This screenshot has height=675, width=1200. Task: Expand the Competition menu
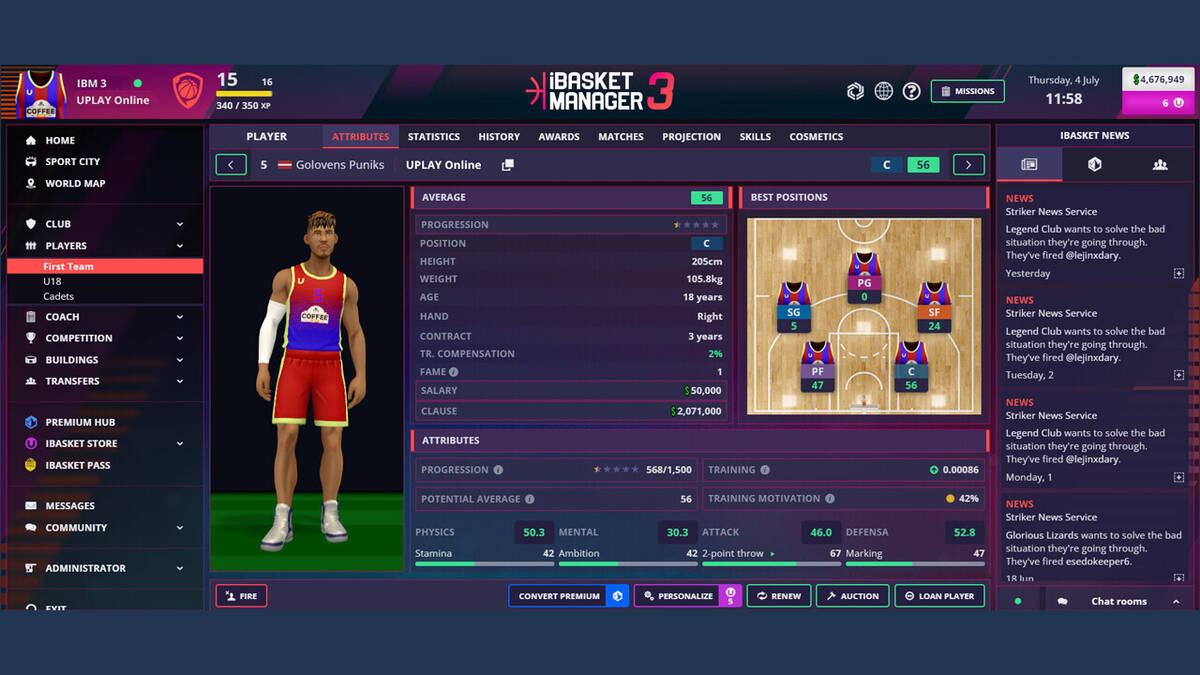coord(105,338)
